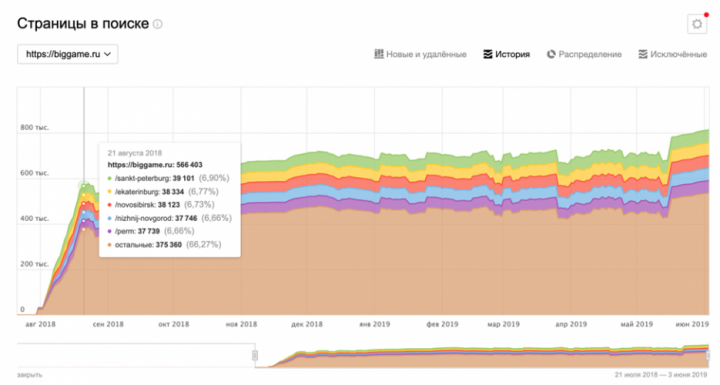This screenshot has width=720, height=385.
Task: Click the История stacked-lines icon
Action: [488, 54]
